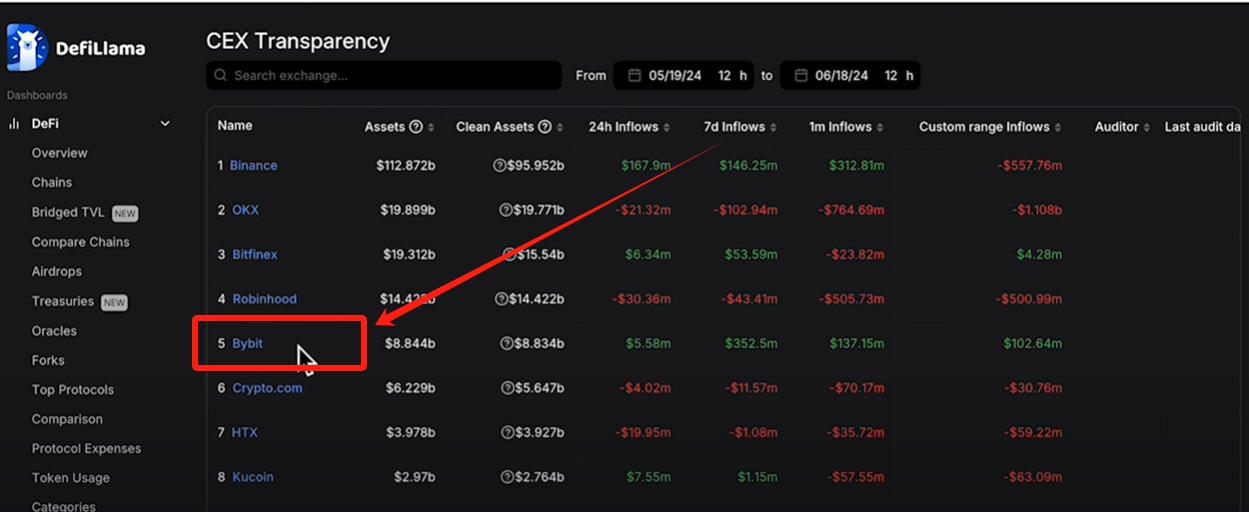Open the Bybit exchange link

[x=247, y=344]
